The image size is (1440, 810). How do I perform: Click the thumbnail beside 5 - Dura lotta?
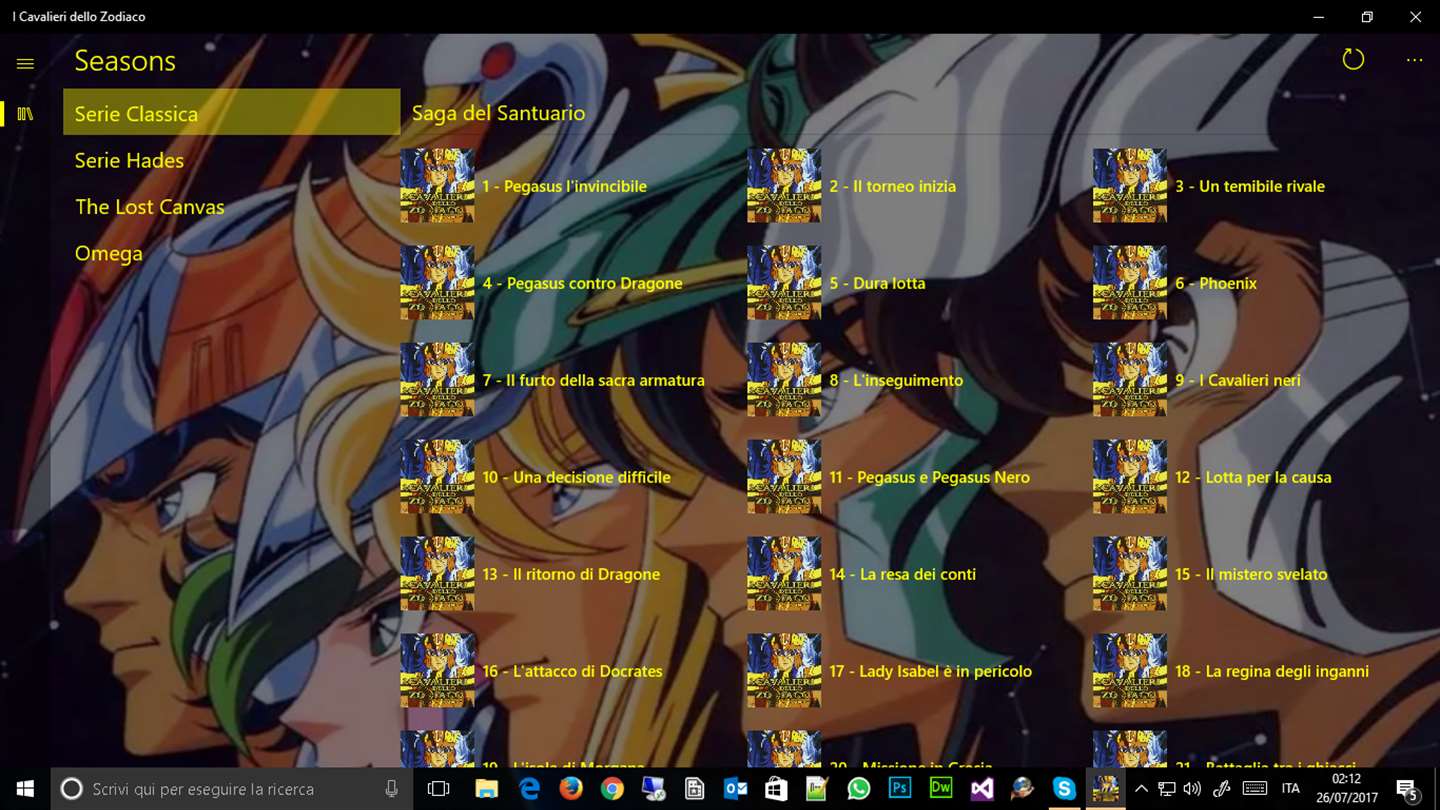(x=784, y=283)
